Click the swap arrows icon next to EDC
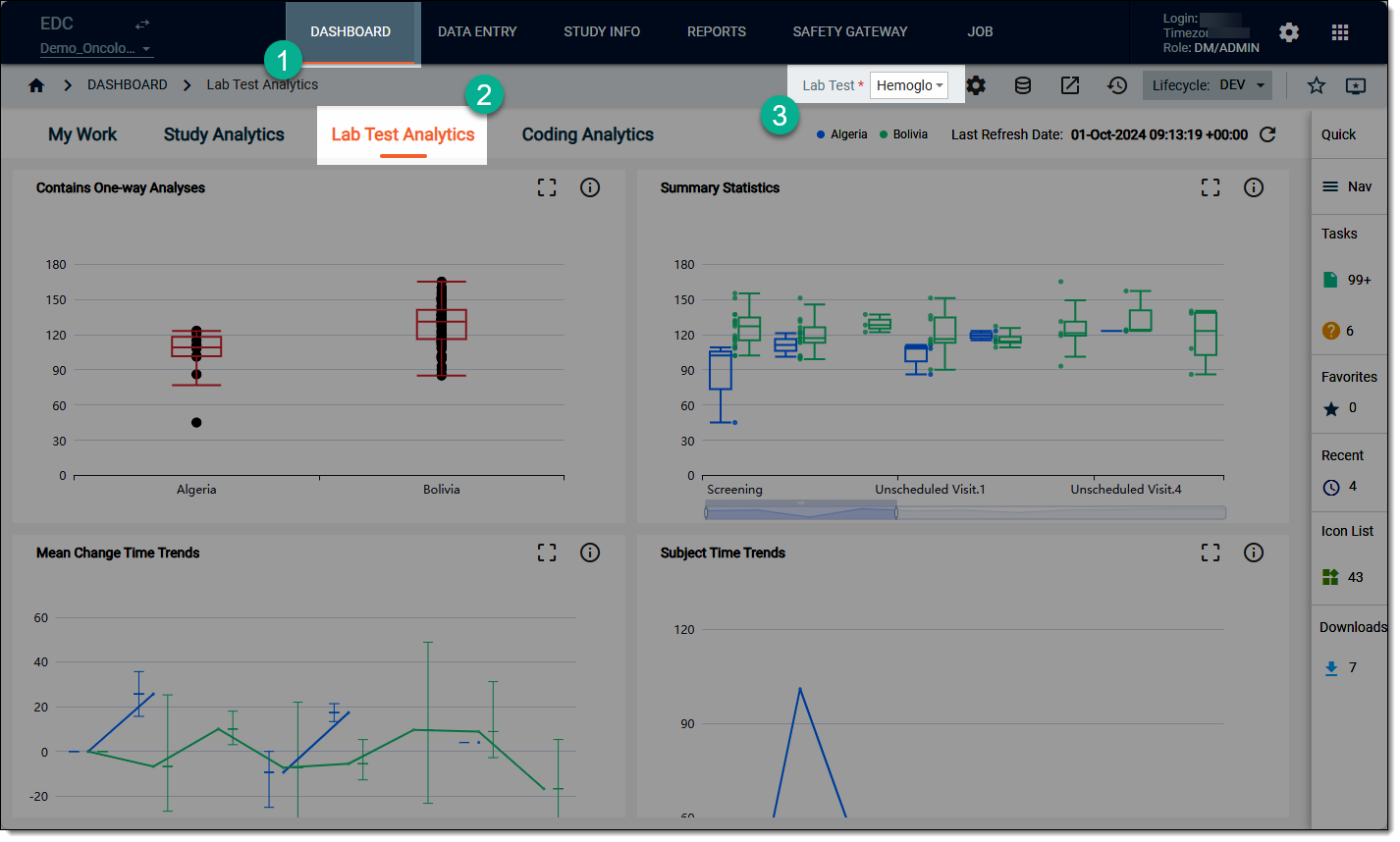 (142, 25)
